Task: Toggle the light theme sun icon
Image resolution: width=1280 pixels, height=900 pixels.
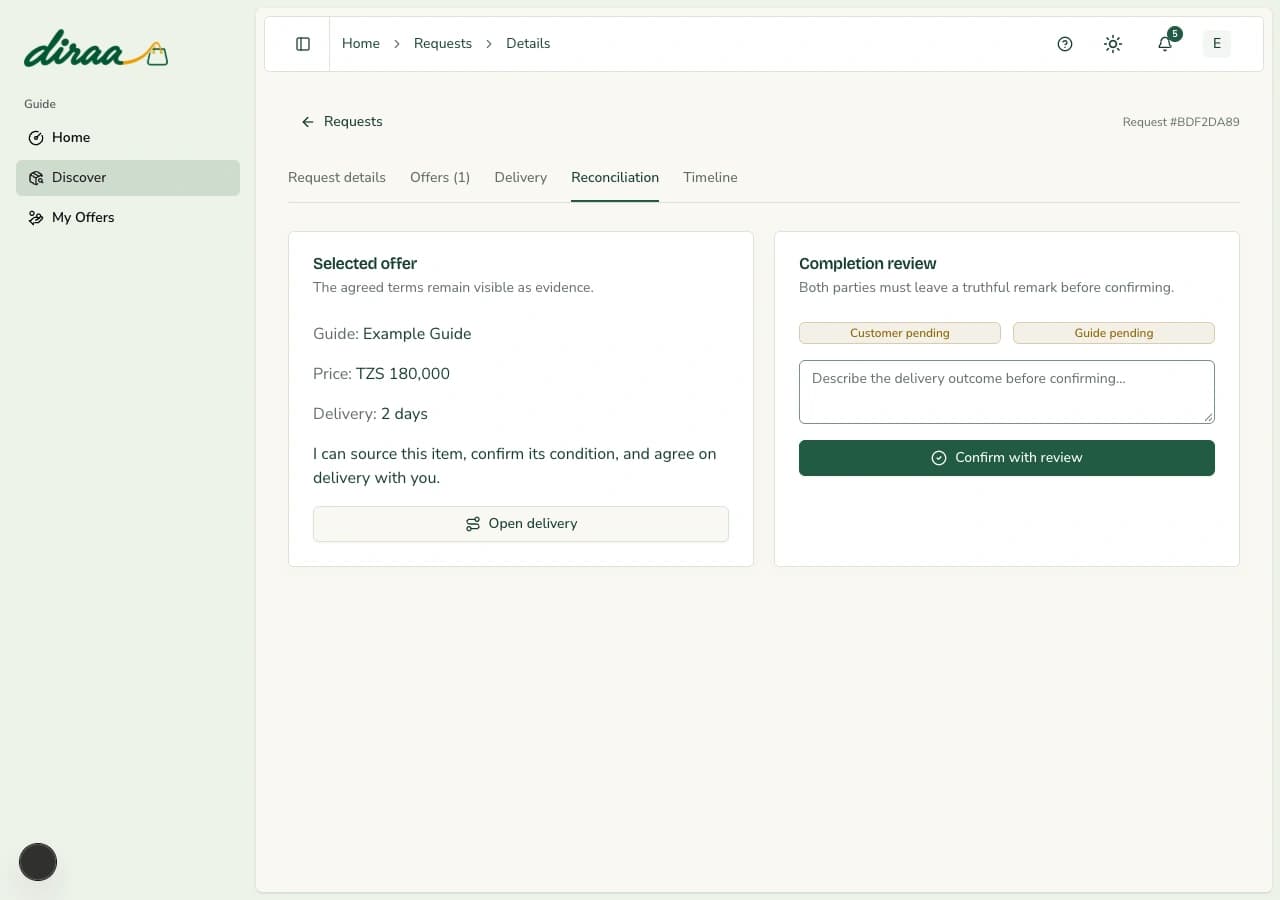Action: click(1113, 44)
